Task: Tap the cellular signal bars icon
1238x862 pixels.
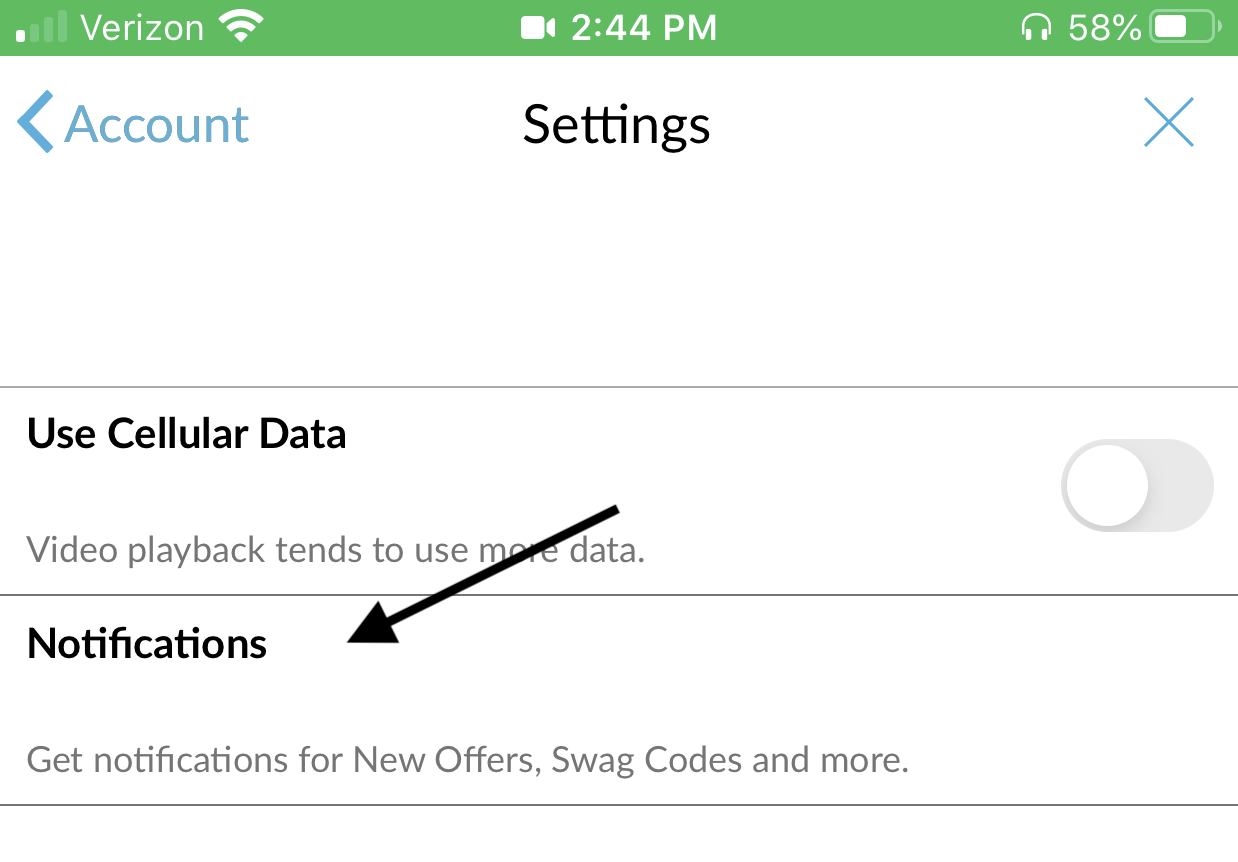Action: [x=42, y=28]
